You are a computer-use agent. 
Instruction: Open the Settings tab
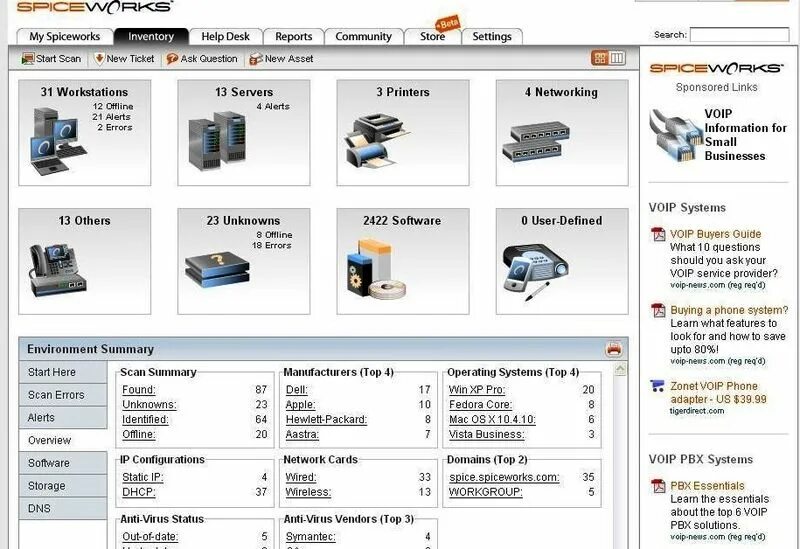click(x=492, y=37)
